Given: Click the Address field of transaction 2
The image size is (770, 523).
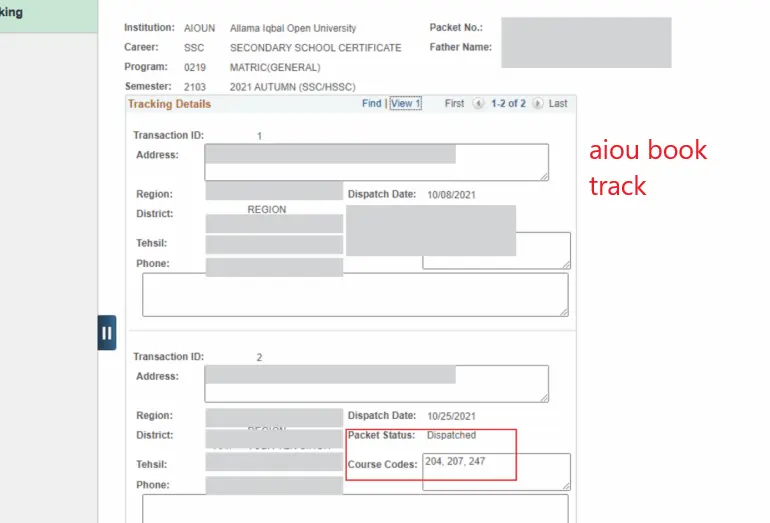Looking at the screenshot, I should coord(377,384).
